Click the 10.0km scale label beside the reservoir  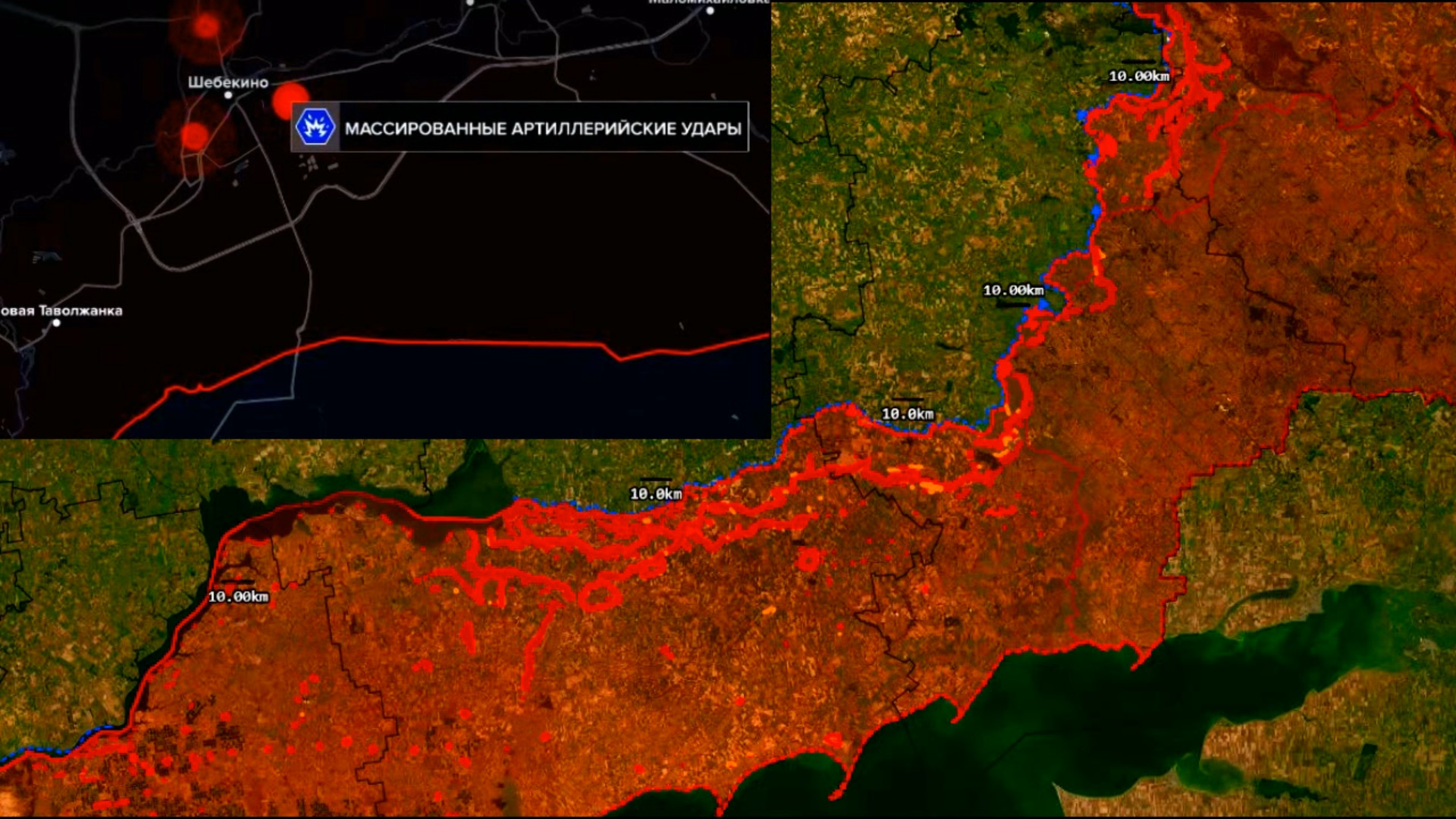pyautogui.click(x=656, y=494)
